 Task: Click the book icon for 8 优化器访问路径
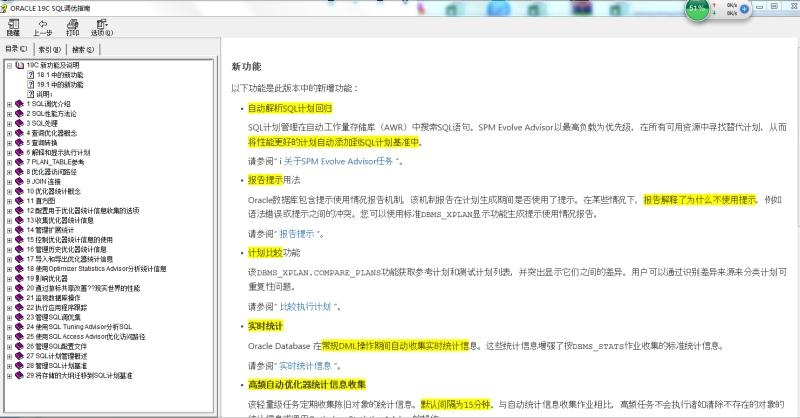coord(19,172)
